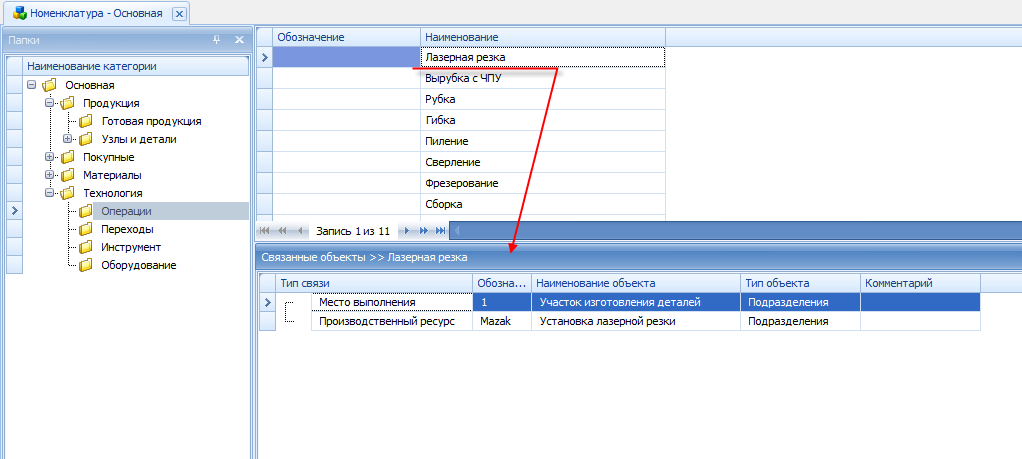Jump forward one page of records
This screenshot has height=459, width=1022.
[424, 230]
